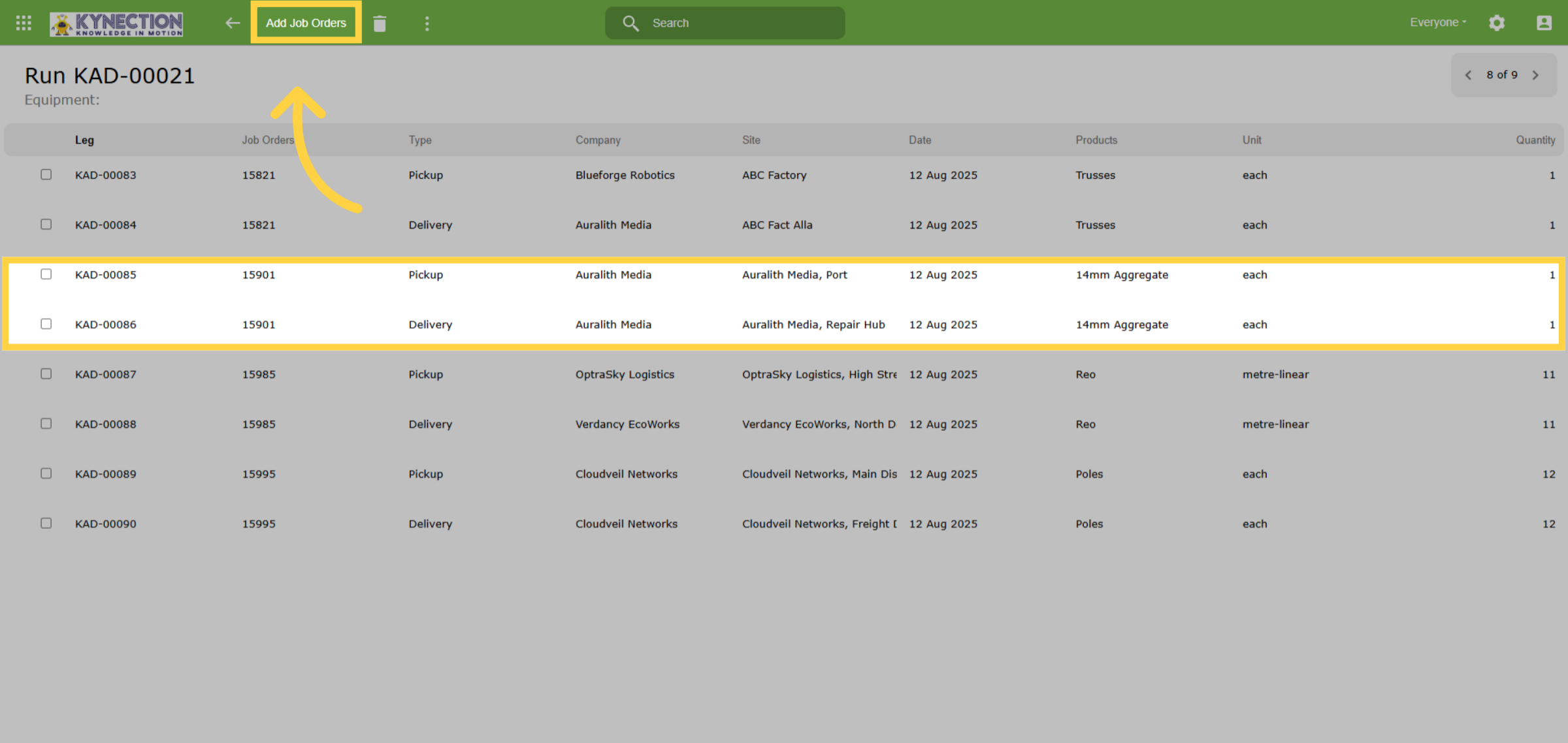Screen dimensions: 1568x743
Task: Select checkbox for leg KAD-00090
Action: tap(46, 523)
